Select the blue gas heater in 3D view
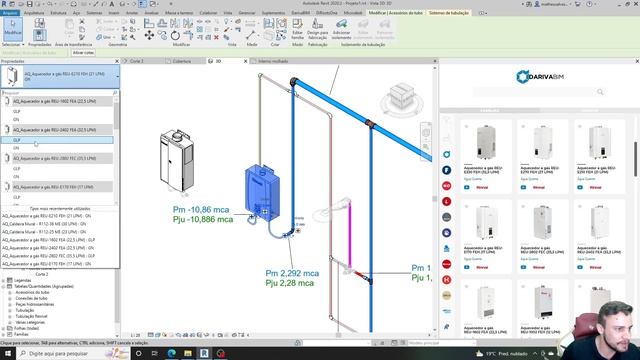The height and width of the screenshot is (360, 640). tap(262, 192)
